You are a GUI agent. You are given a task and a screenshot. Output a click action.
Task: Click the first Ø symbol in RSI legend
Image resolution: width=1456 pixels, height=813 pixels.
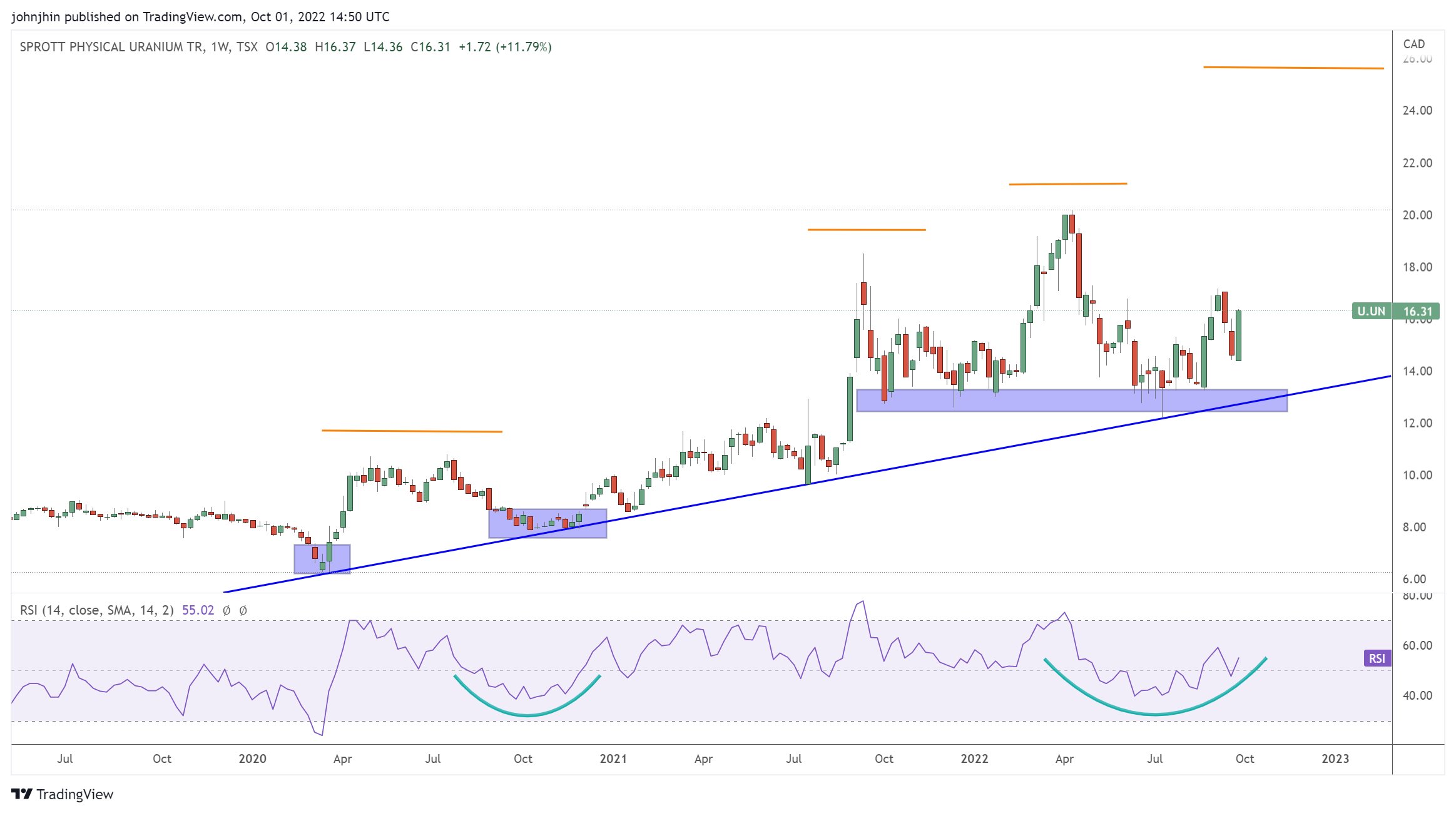(227, 610)
